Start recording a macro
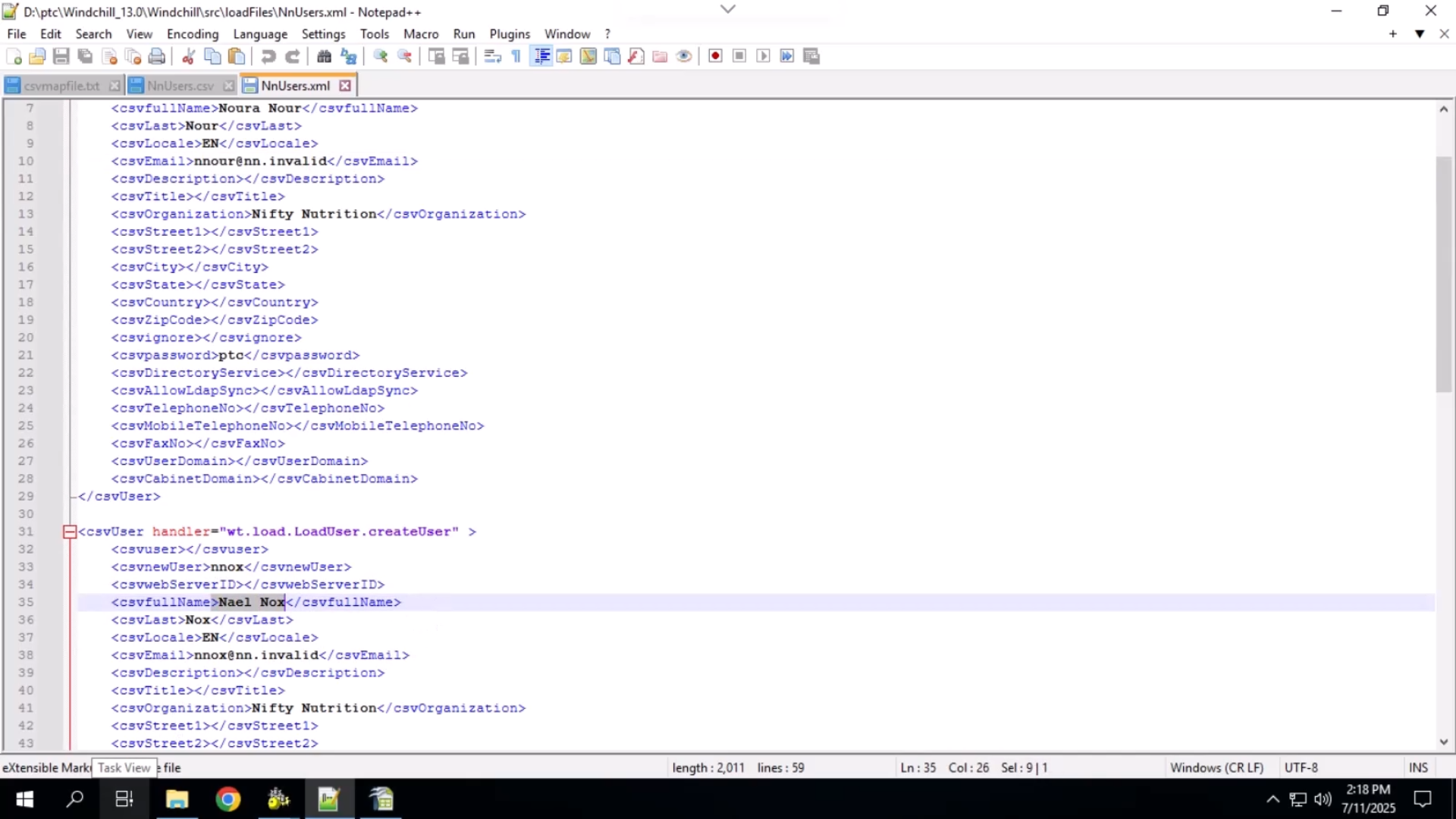The image size is (1456, 819). pos(715,56)
